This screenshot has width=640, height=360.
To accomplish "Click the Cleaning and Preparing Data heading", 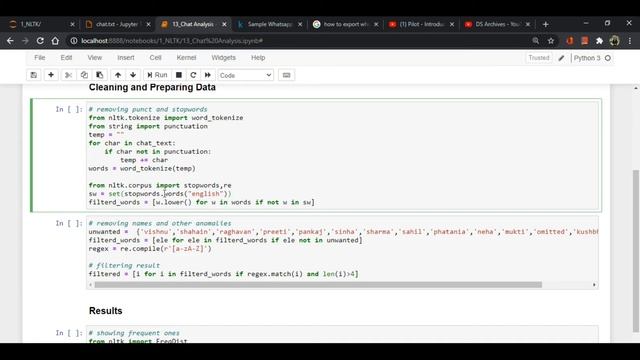I will click(x=152, y=87).
